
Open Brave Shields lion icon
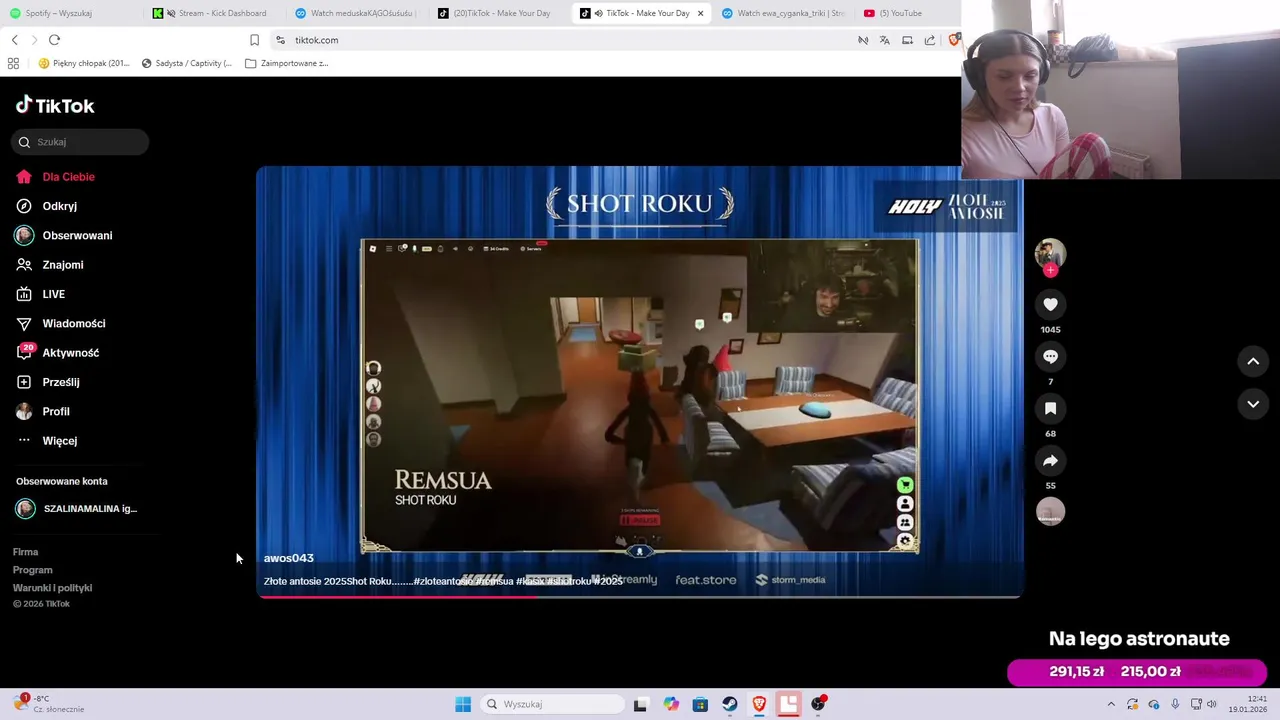pos(955,40)
